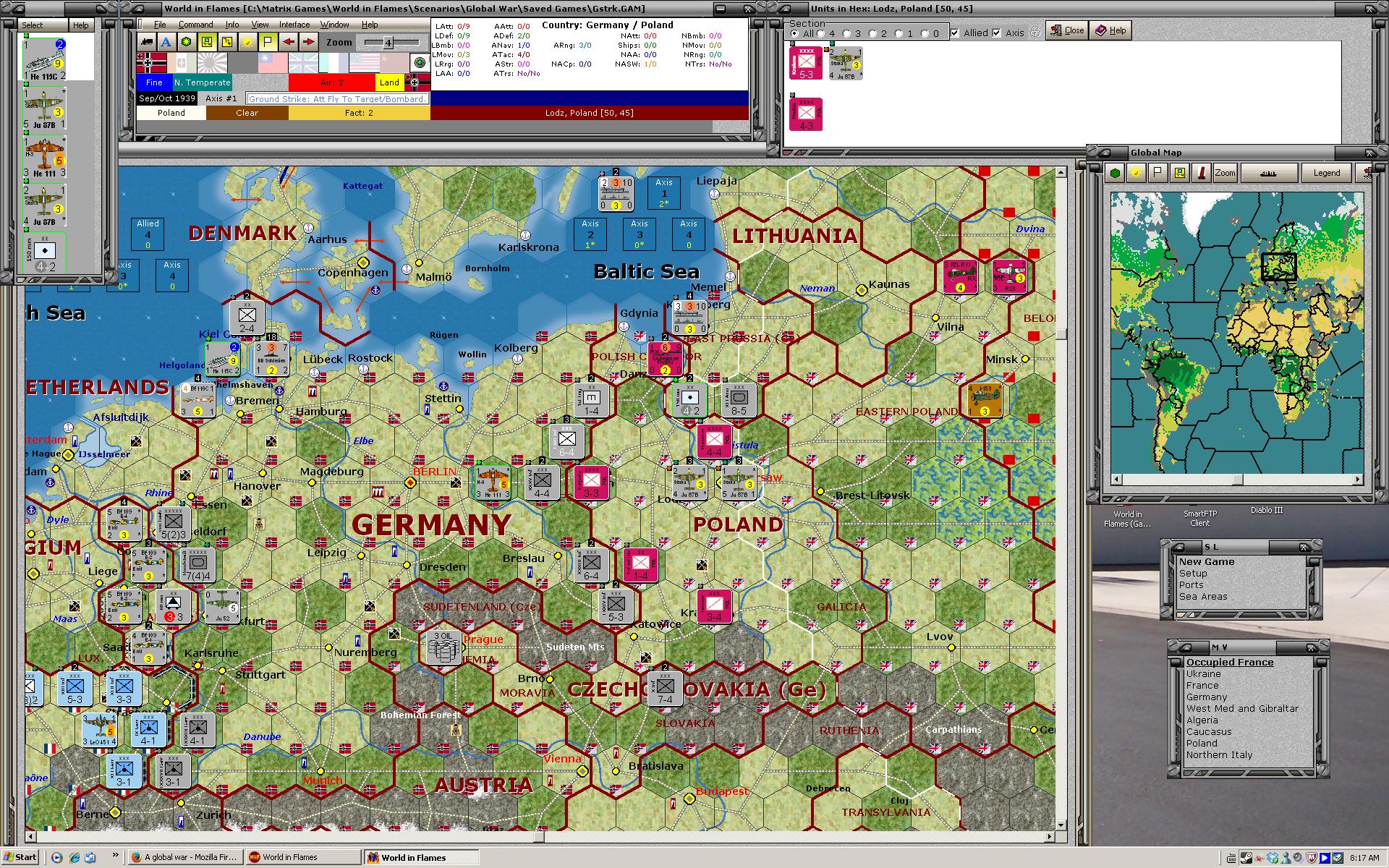Viewport: 1389px width, 868px height.
Task: Click Close button in Units in Hex
Action: pos(1067,30)
